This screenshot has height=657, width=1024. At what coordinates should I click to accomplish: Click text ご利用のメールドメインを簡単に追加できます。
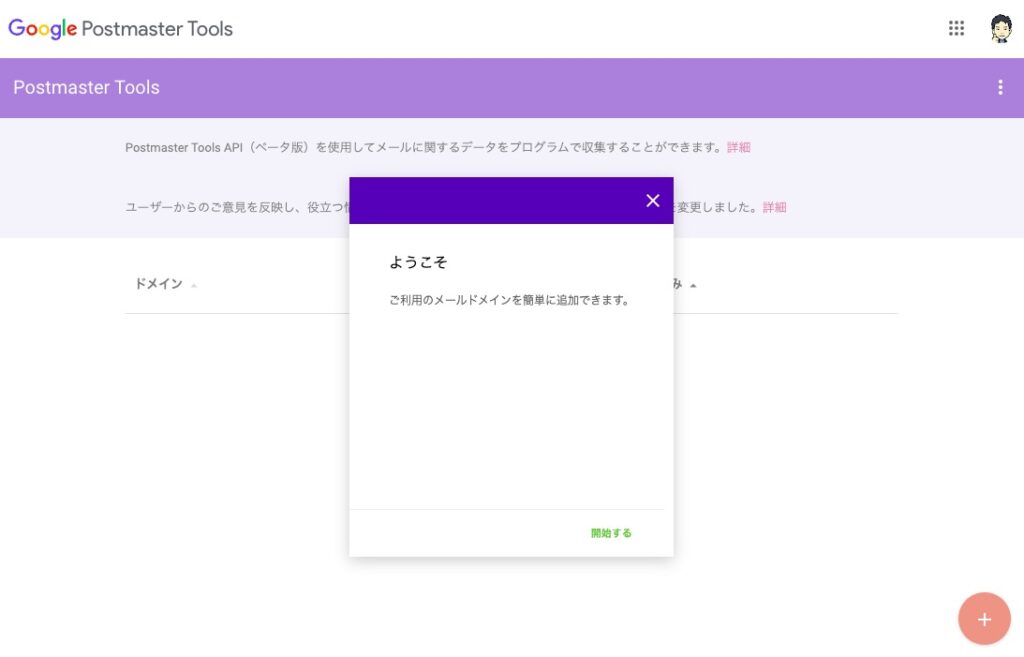tap(509, 300)
